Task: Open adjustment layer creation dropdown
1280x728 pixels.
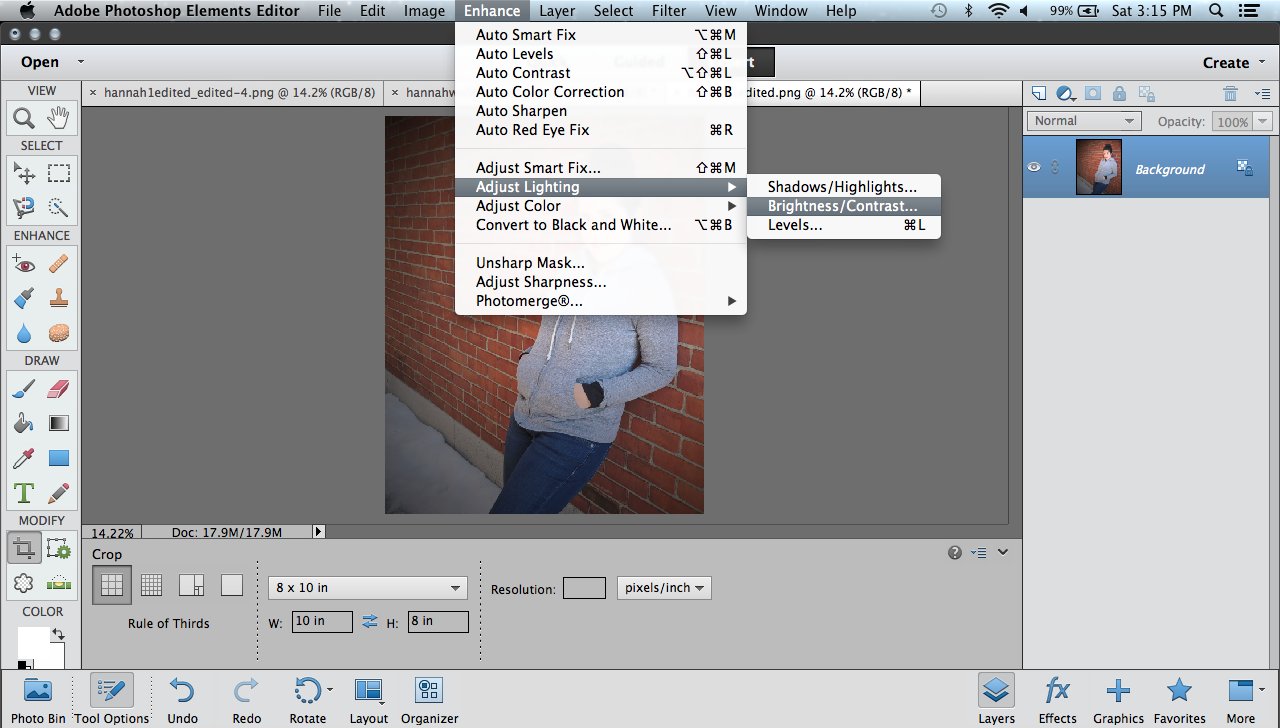Action: pyautogui.click(x=1066, y=93)
